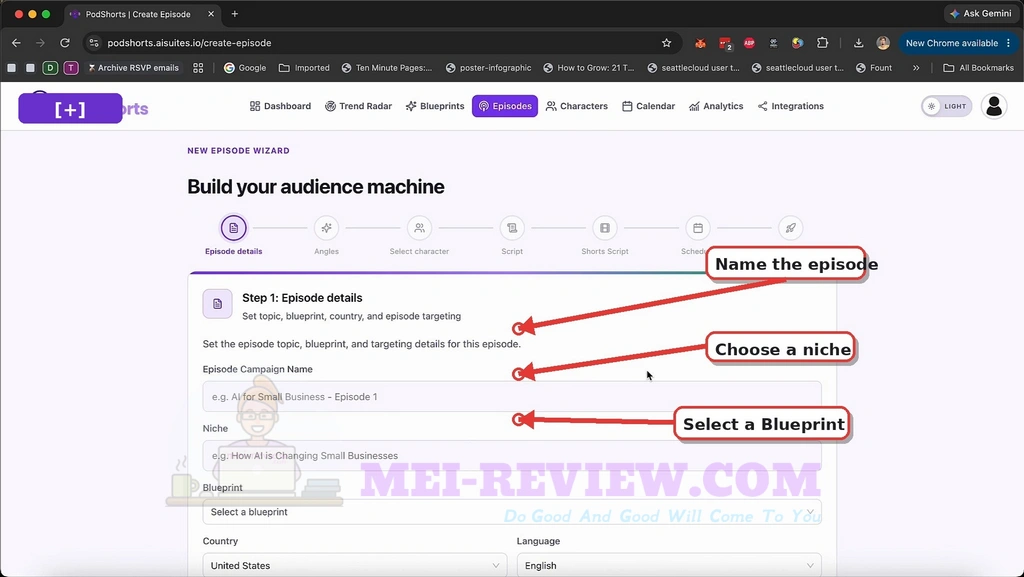Click the rocket launch step icon
Viewport: 1024px width, 577px height.
(x=790, y=228)
